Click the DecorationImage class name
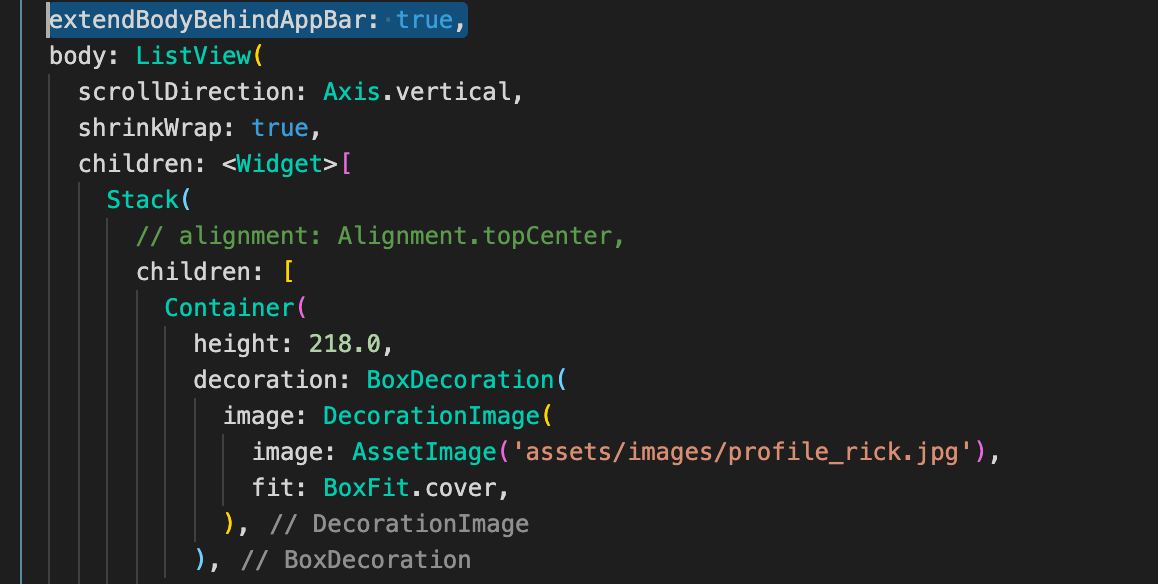The image size is (1158, 584). [431, 417]
